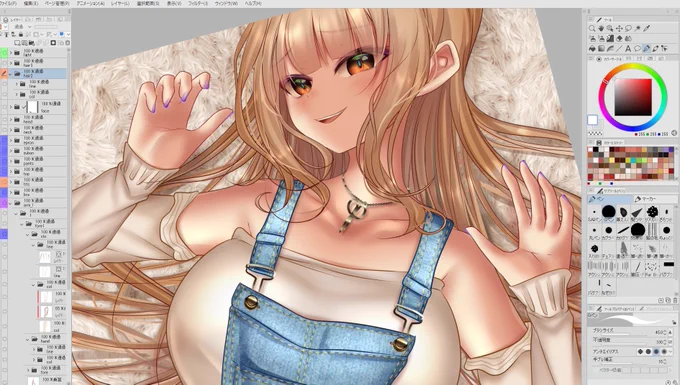Select the Eyedropper tool
The height and width of the screenshot is (385, 680).
coord(646,28)
